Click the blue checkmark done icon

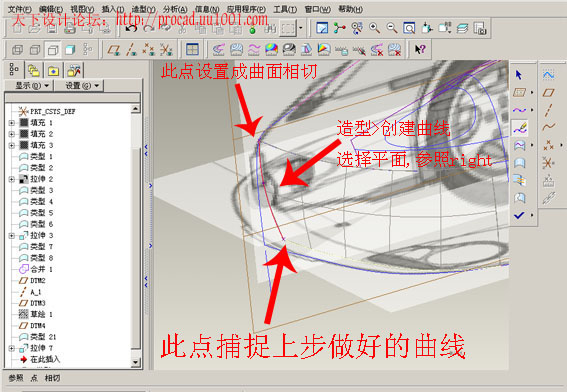pyautogui.click(x=519, y=216)
